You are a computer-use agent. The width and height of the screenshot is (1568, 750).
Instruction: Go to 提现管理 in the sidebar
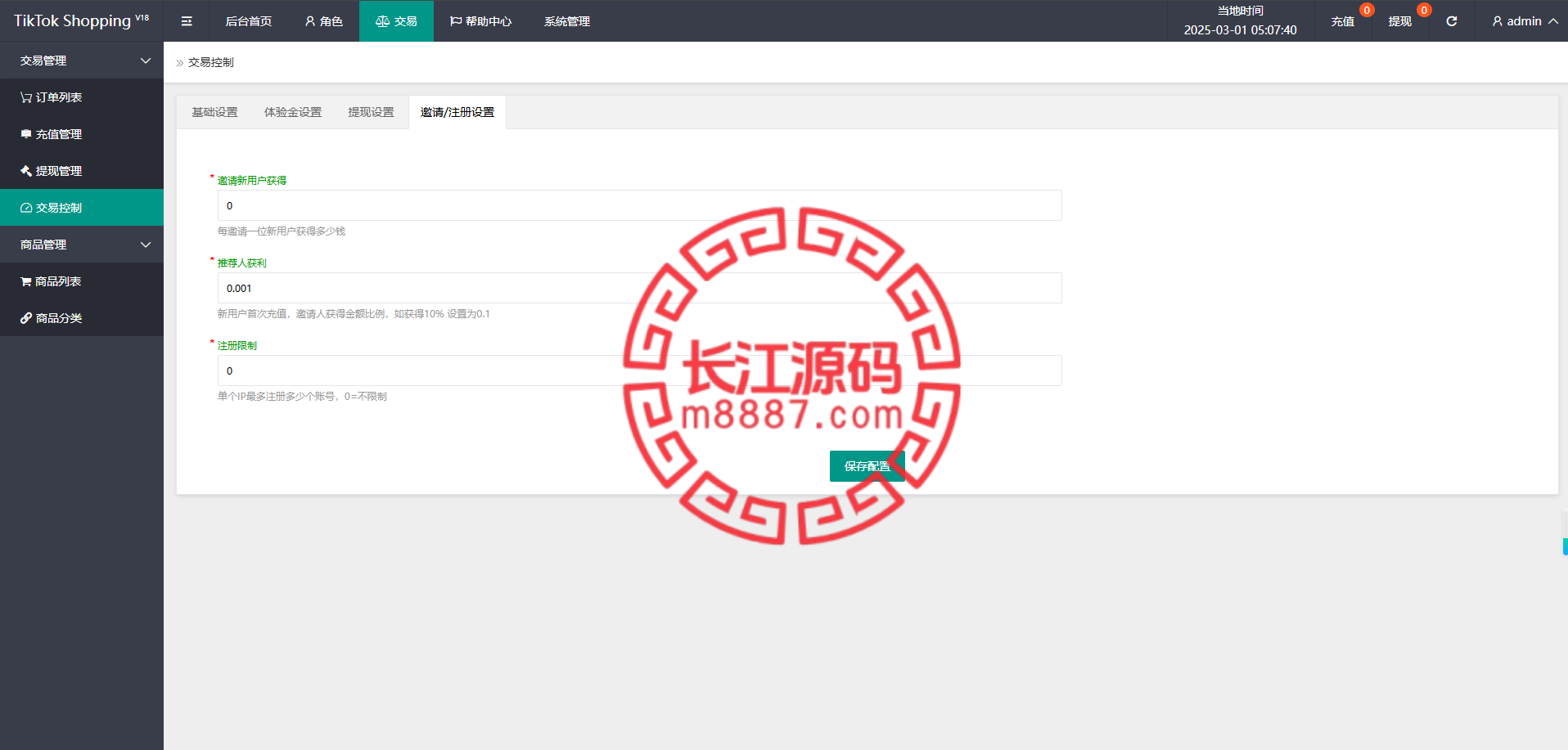point(82,171)
